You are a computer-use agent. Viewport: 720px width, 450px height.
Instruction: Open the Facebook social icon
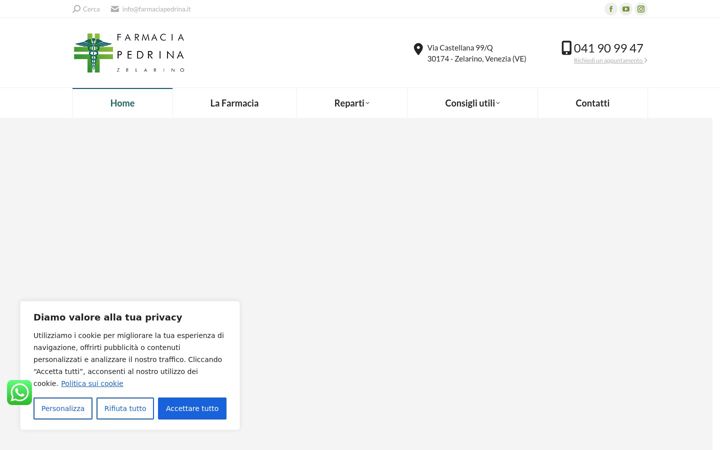pos(611,9)
